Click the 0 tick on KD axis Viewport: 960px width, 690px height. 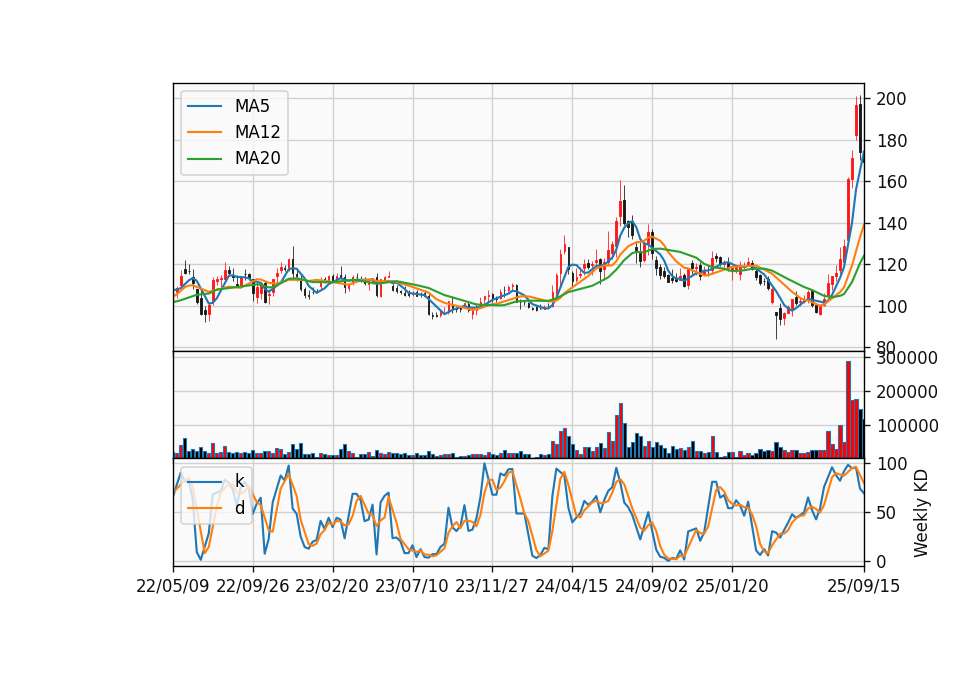pos(882,561)
